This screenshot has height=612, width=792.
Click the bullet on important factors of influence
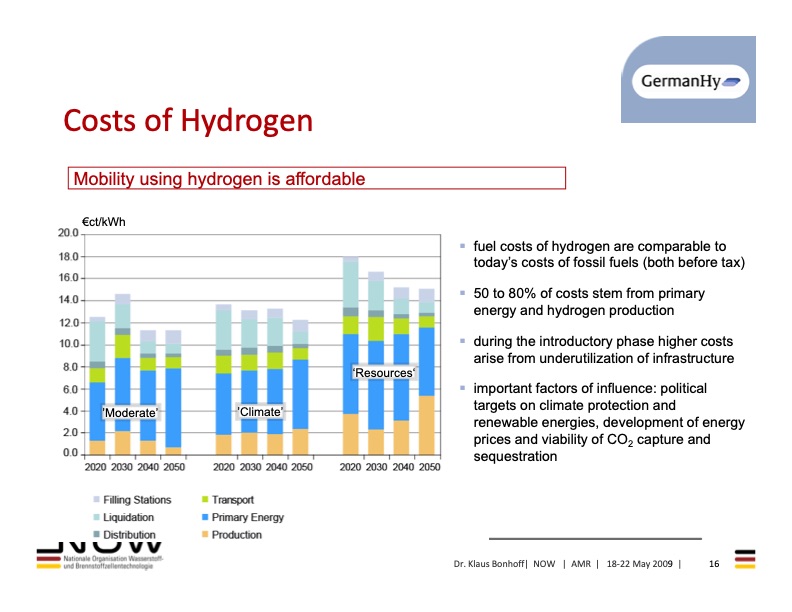pos(609,422)
